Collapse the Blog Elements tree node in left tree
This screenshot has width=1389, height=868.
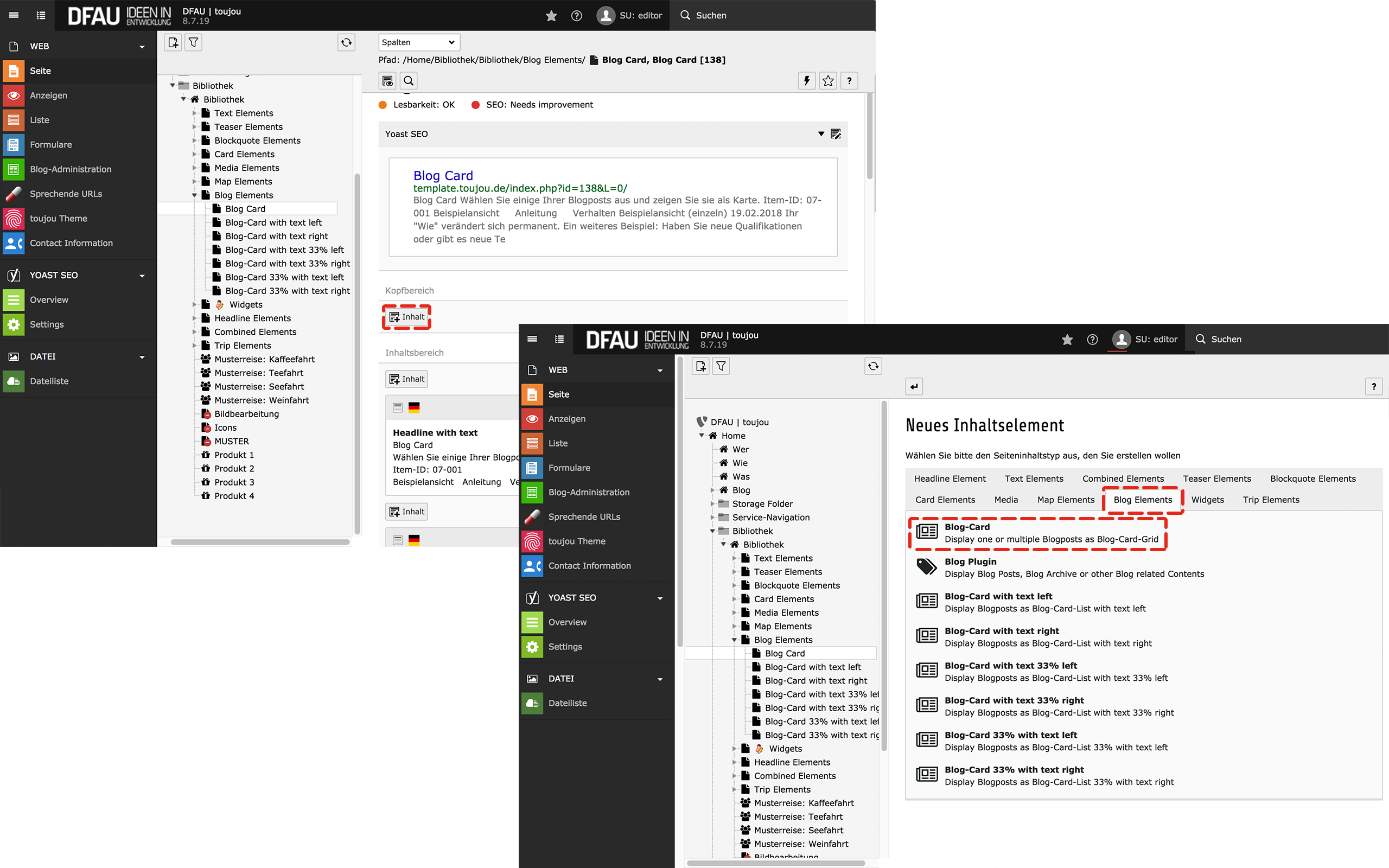[195, 195]
